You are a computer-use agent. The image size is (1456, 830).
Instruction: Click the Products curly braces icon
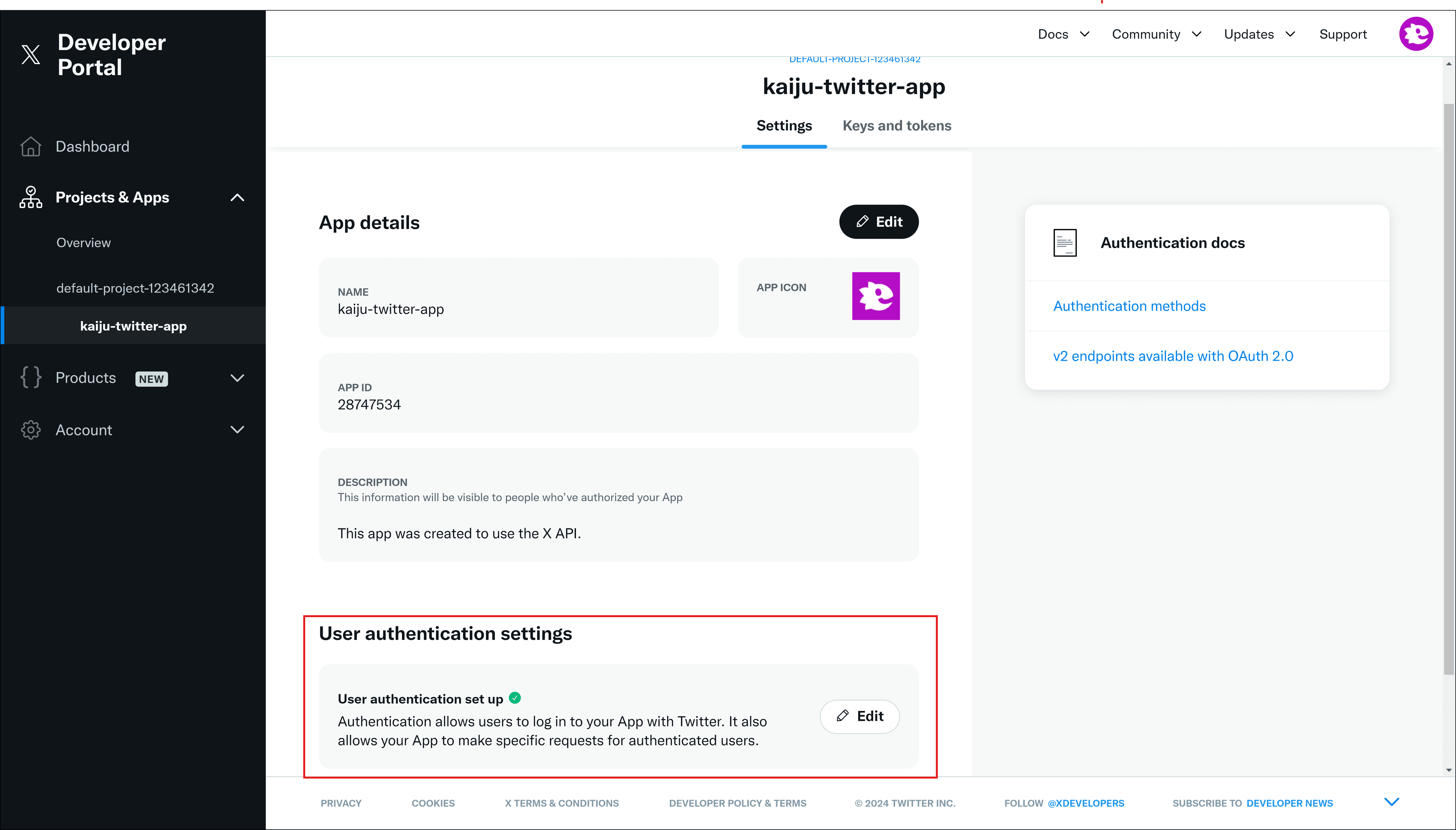coord(31,377)
